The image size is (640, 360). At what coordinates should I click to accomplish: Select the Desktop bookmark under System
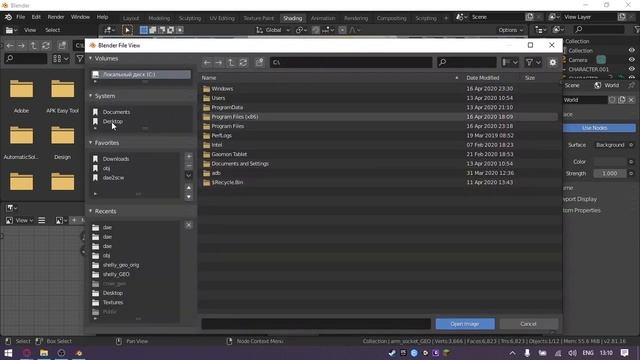click(x=113, y=121)
